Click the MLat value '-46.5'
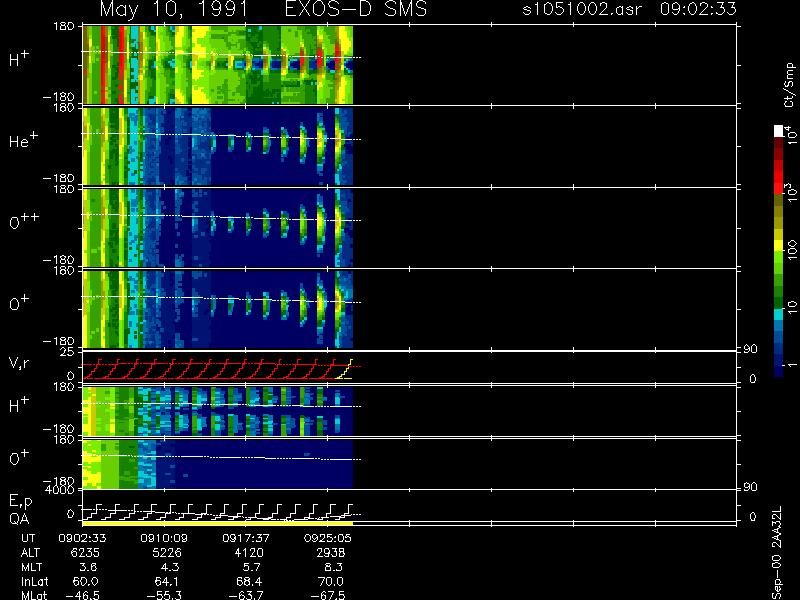 pyautogui.click(x=83, y=595)
